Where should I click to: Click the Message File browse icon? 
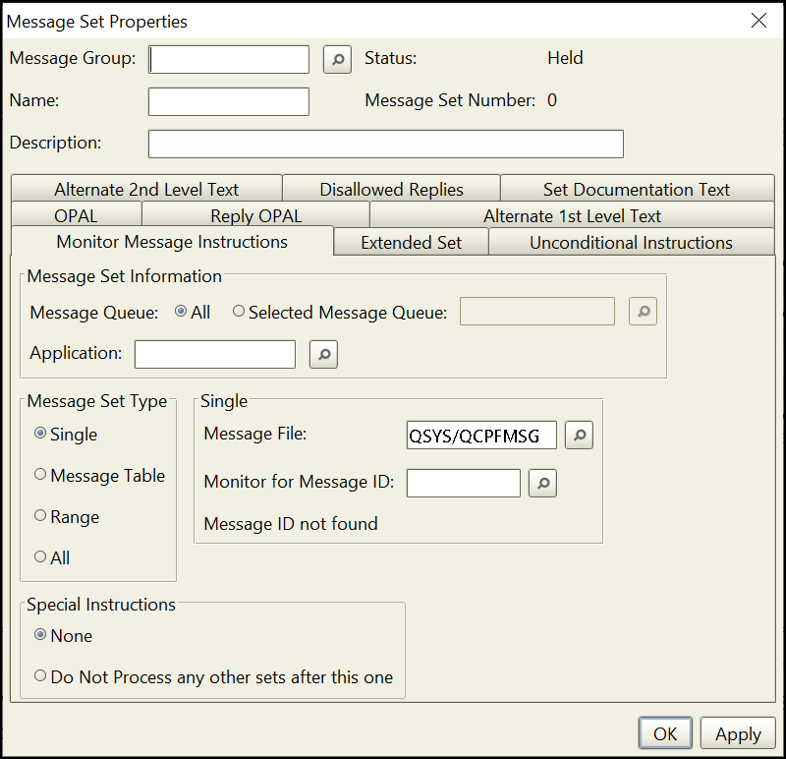579,435
